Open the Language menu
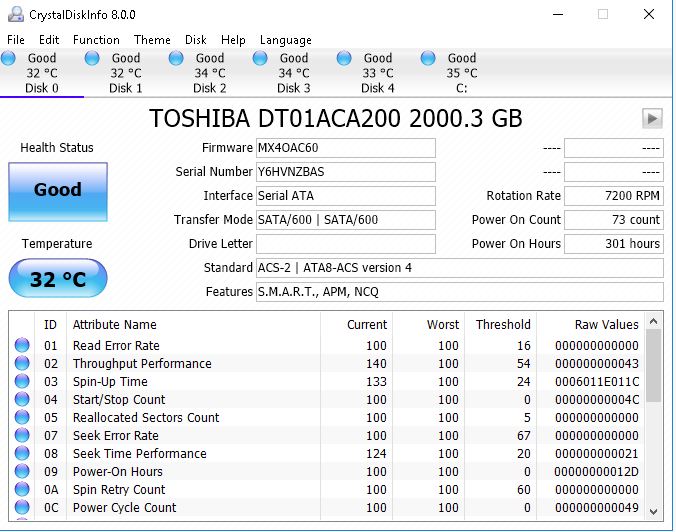The width and height of the screenshot is (676, 532). (x=285, y=40)
